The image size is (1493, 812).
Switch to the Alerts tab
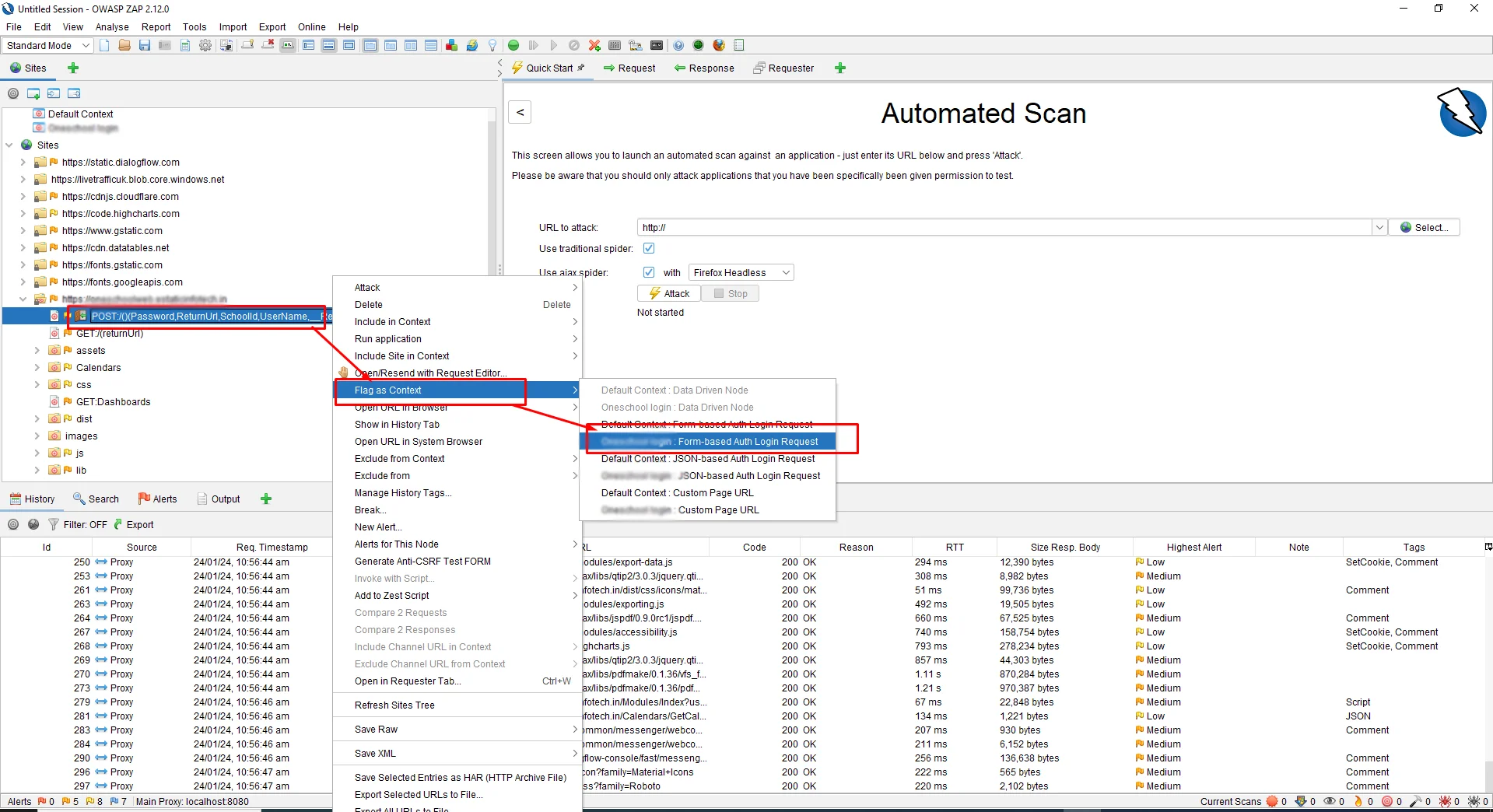[x=158, y=499]
